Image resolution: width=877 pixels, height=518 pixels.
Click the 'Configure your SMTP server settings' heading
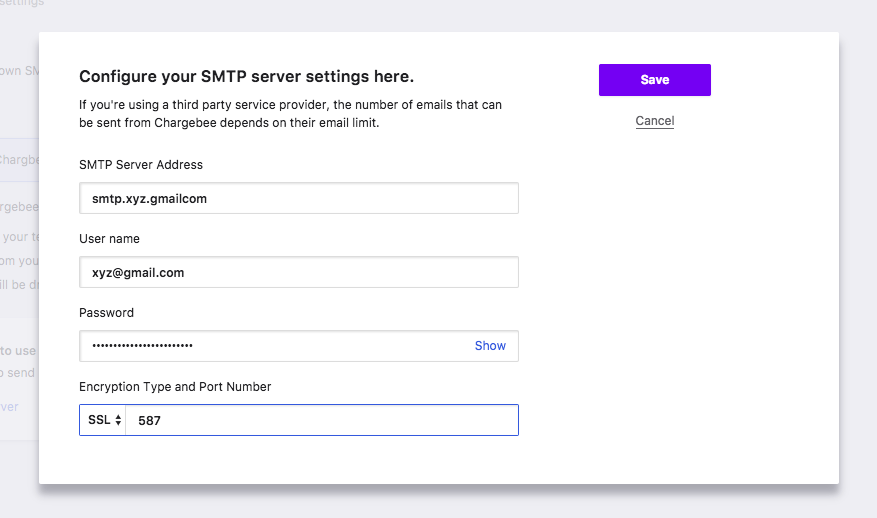pyautogui.click(x=246, y=77)
